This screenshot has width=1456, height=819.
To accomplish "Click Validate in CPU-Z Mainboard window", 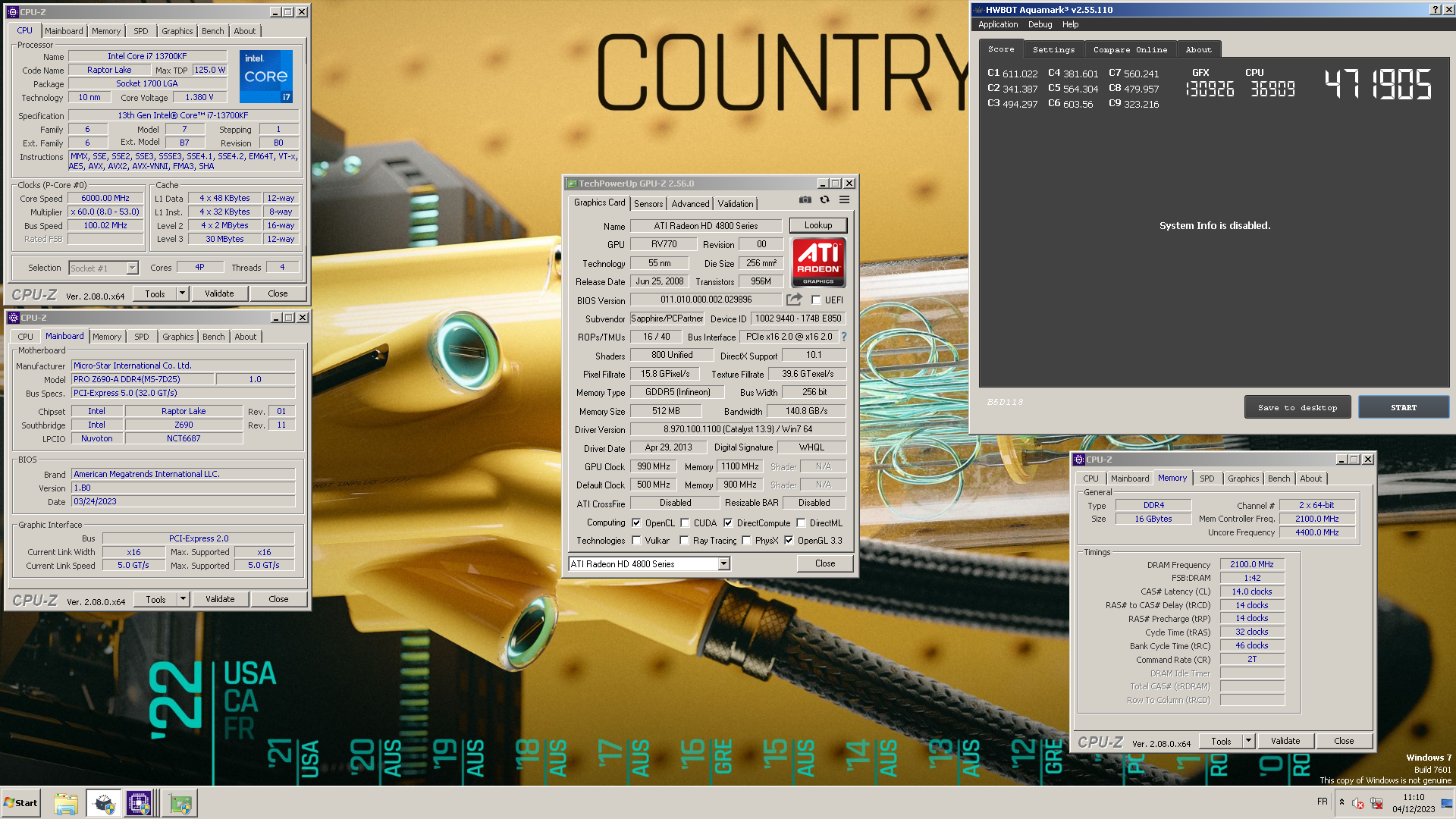I will (220, 599).
